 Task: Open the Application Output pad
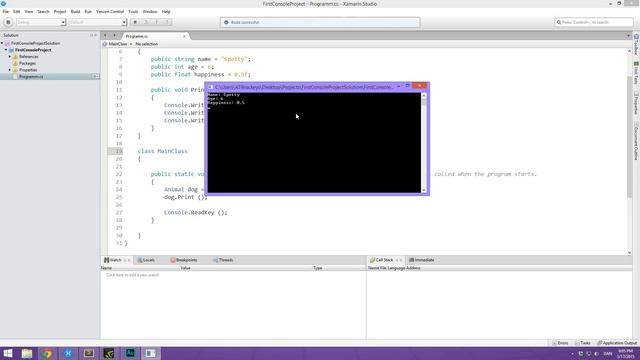[618, 343]
